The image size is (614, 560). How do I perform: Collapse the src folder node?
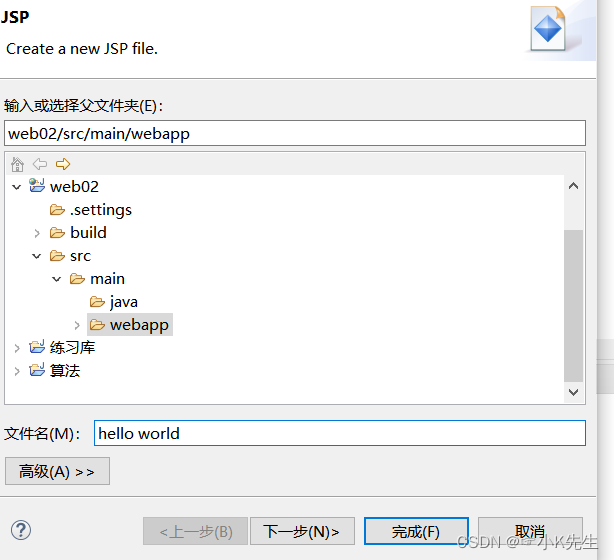36,256
